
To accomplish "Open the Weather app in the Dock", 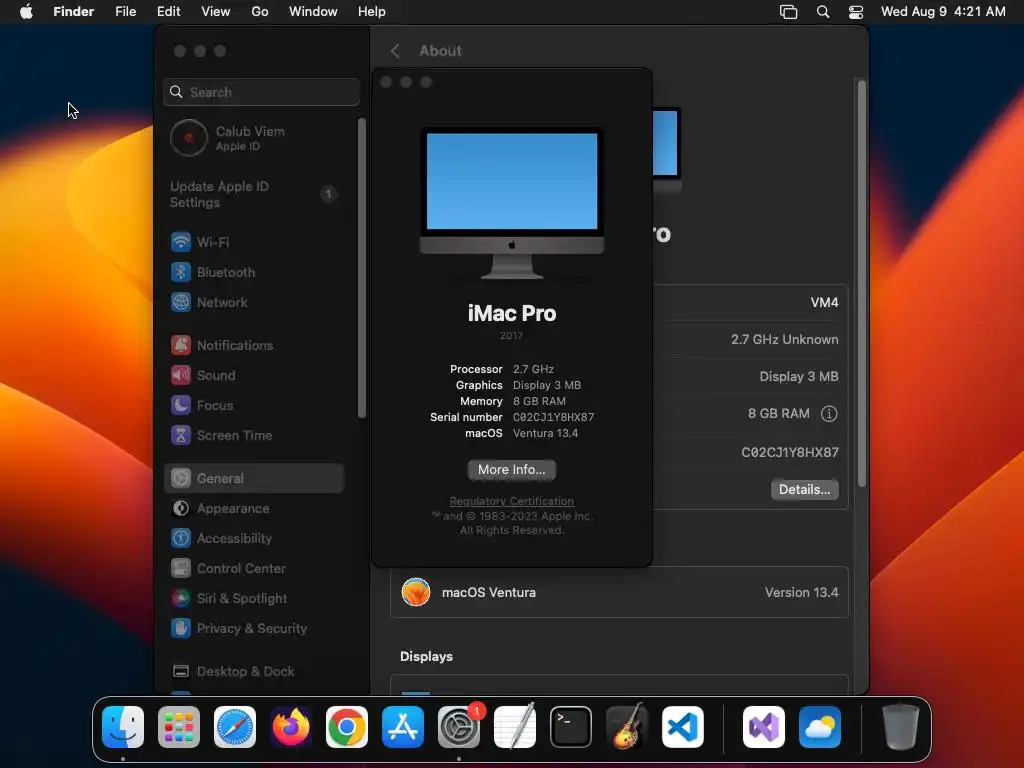I will [820, 727].
